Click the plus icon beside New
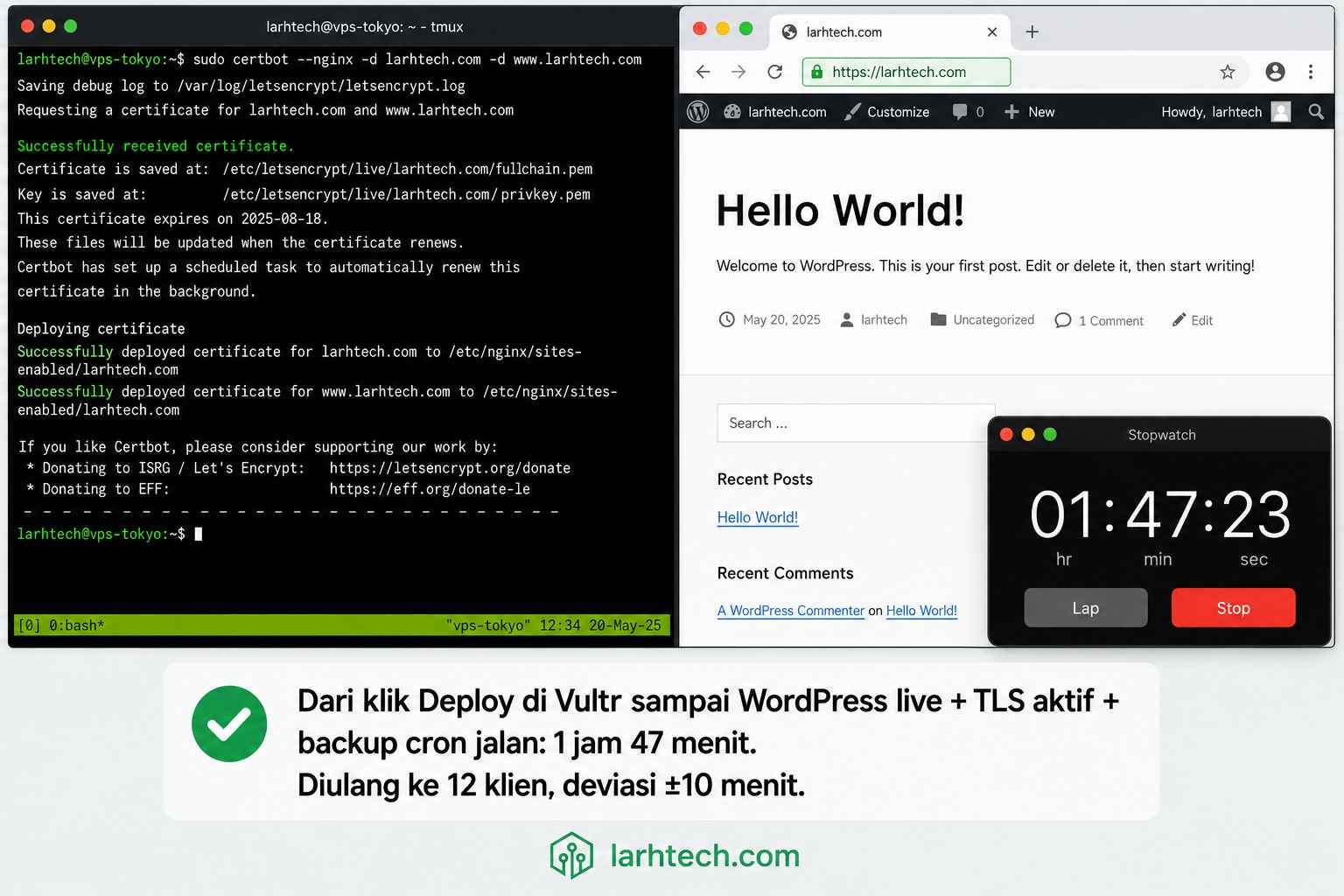 tap(1011, 112)
